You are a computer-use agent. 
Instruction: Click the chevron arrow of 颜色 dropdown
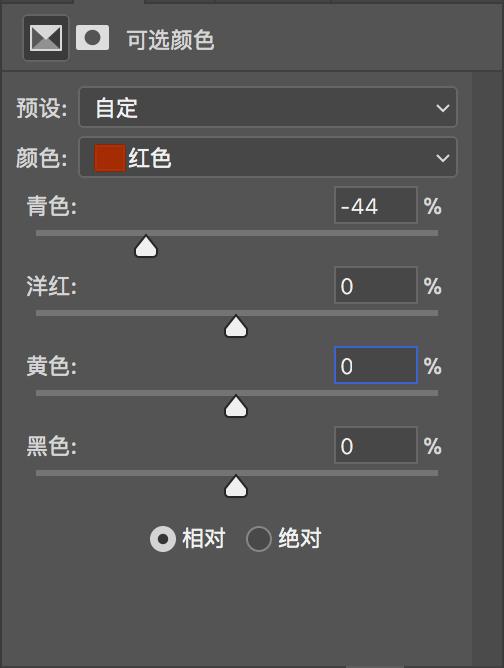(x=443, y=158)
